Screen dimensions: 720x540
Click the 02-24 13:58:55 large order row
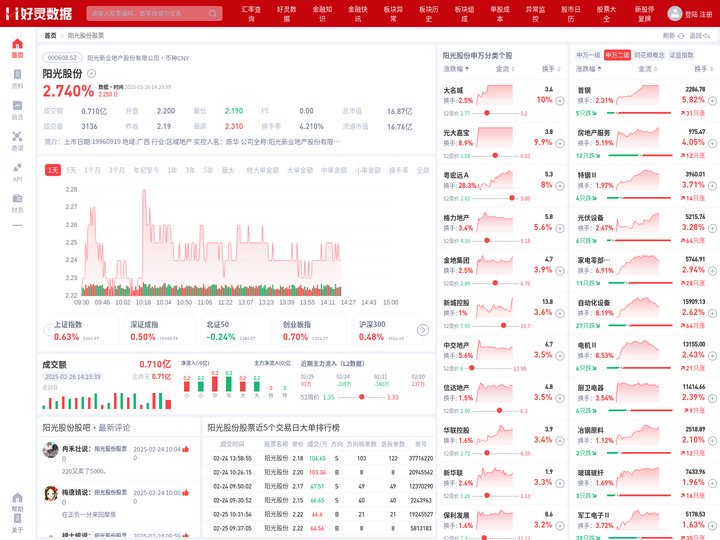[319, 458]
